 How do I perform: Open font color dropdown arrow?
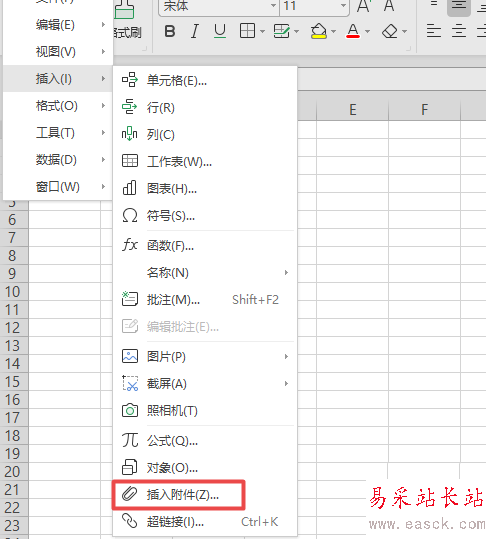[x=367, y=32]
